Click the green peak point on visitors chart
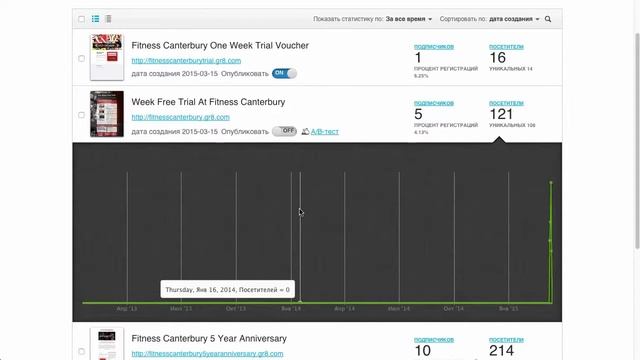 (x=551, y=182)
